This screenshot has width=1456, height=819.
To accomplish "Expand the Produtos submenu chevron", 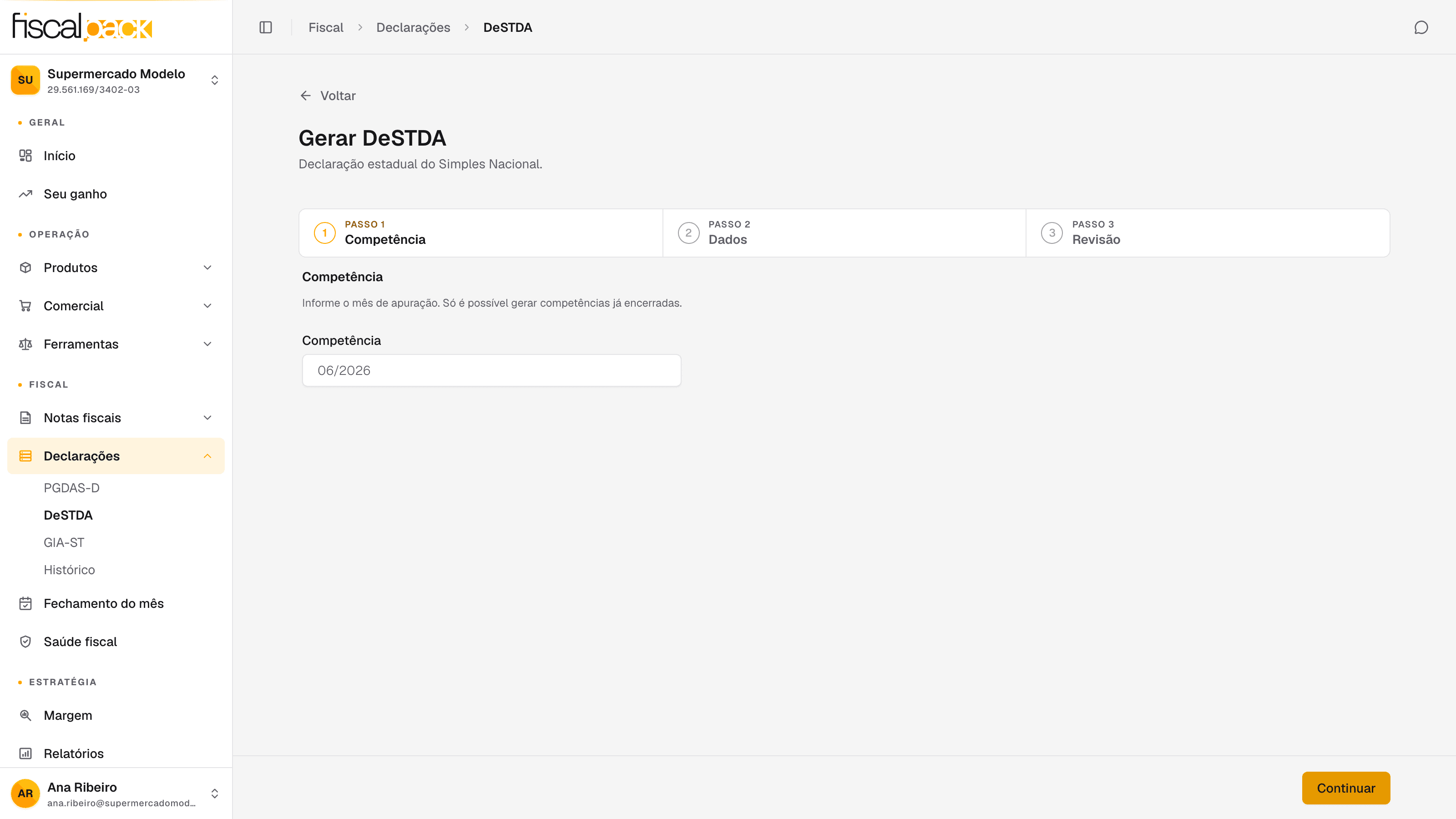I will (x=207, y=268).
